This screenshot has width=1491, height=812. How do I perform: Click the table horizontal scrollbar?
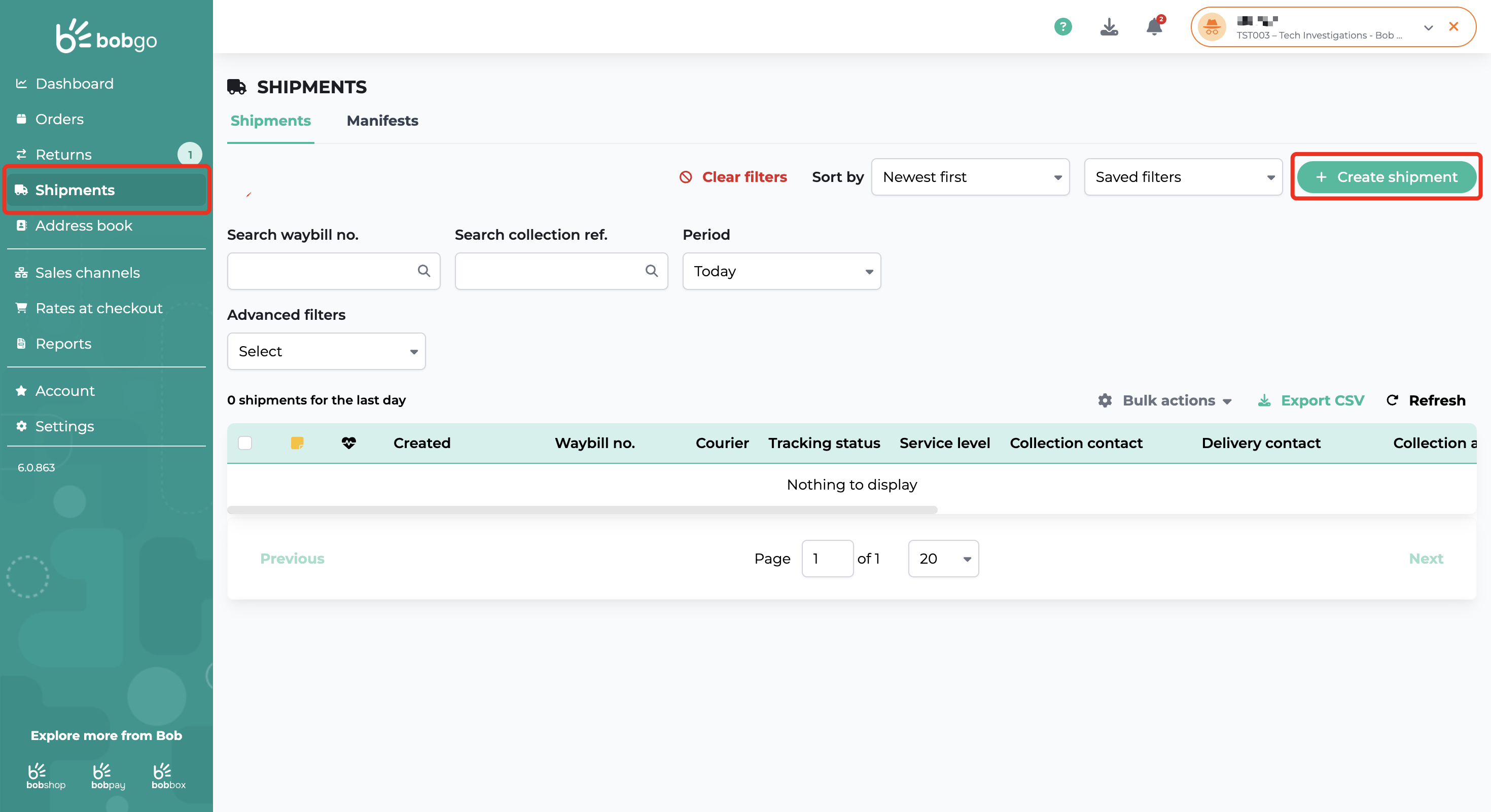coord(582,509)
